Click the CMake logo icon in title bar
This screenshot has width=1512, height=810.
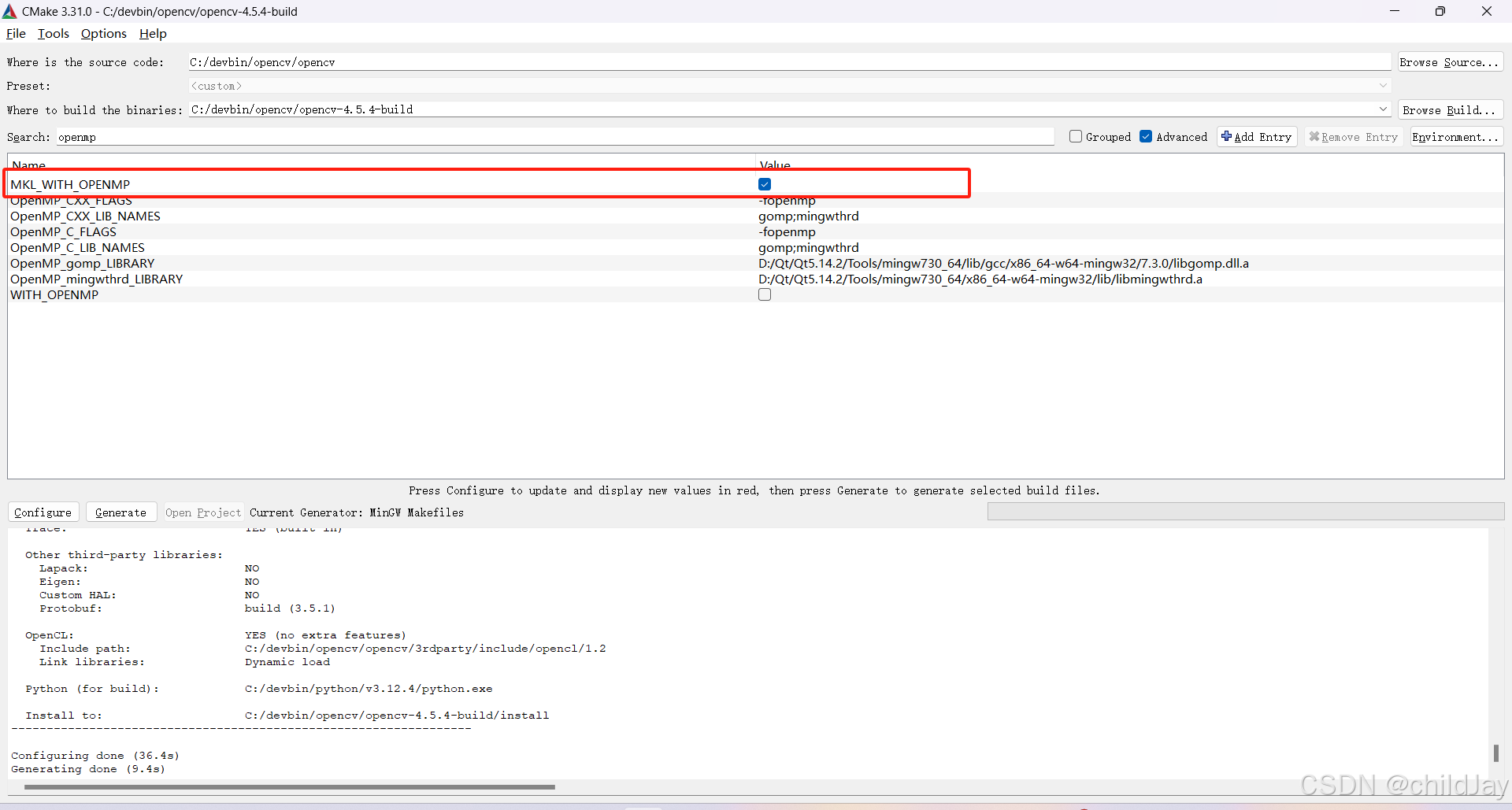pos(9,11)
